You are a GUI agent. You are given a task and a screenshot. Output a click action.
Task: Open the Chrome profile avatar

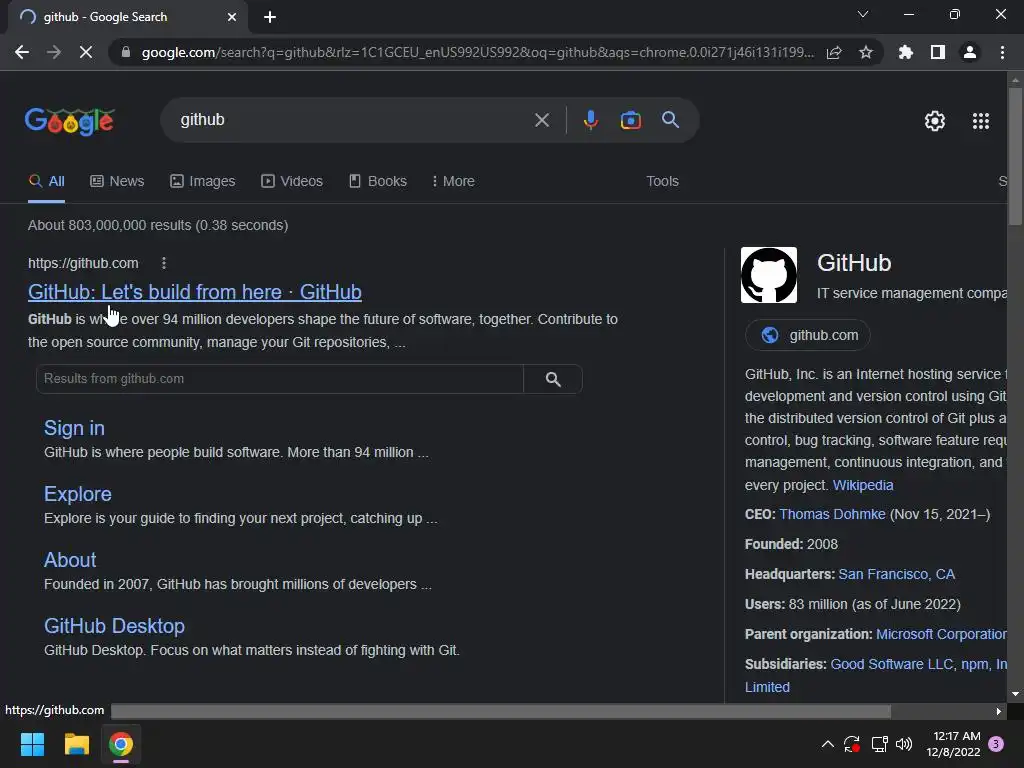pos(970,52)
